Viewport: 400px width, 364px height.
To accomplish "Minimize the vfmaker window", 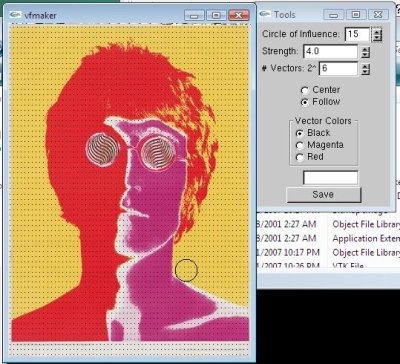I will 194,15.
